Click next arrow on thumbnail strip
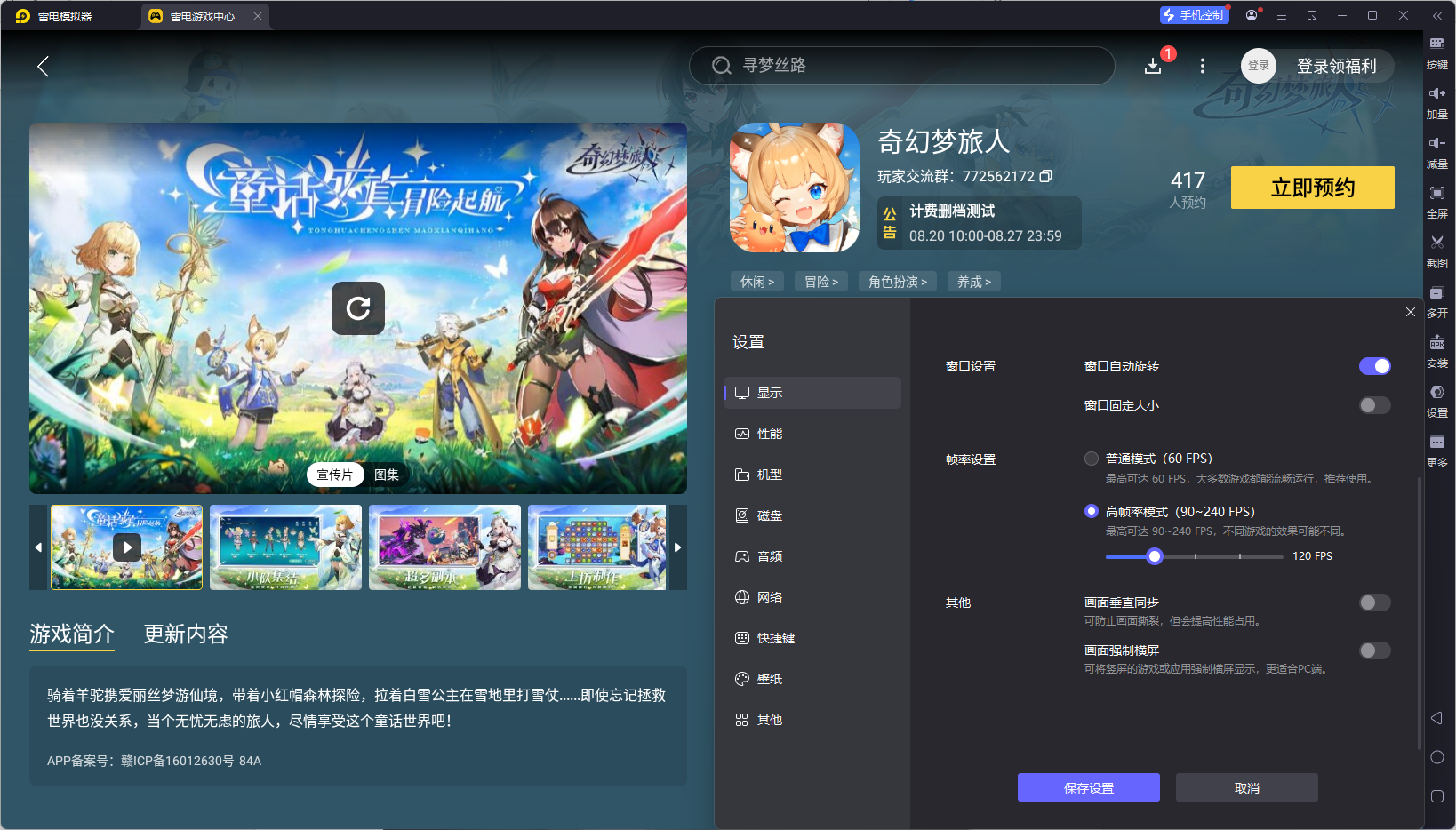1456x830 pixels. pyautogui.click(x=677, y=547)
